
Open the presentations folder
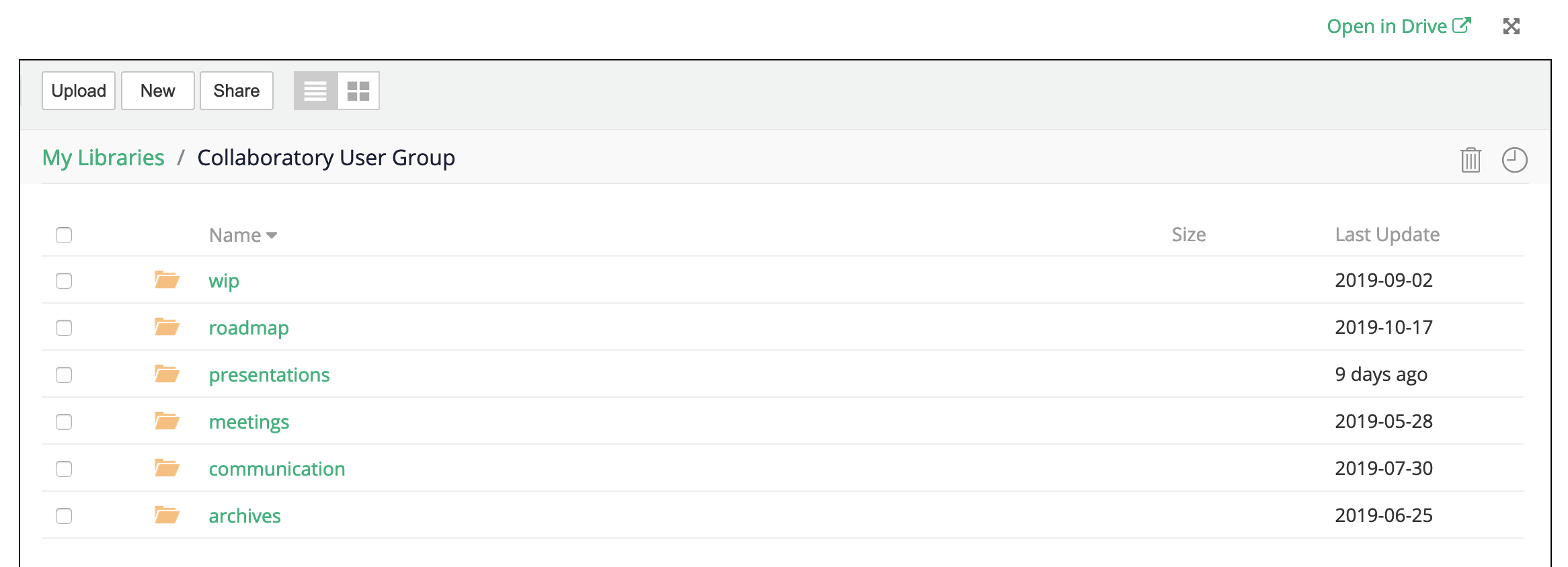coord(269,375)
